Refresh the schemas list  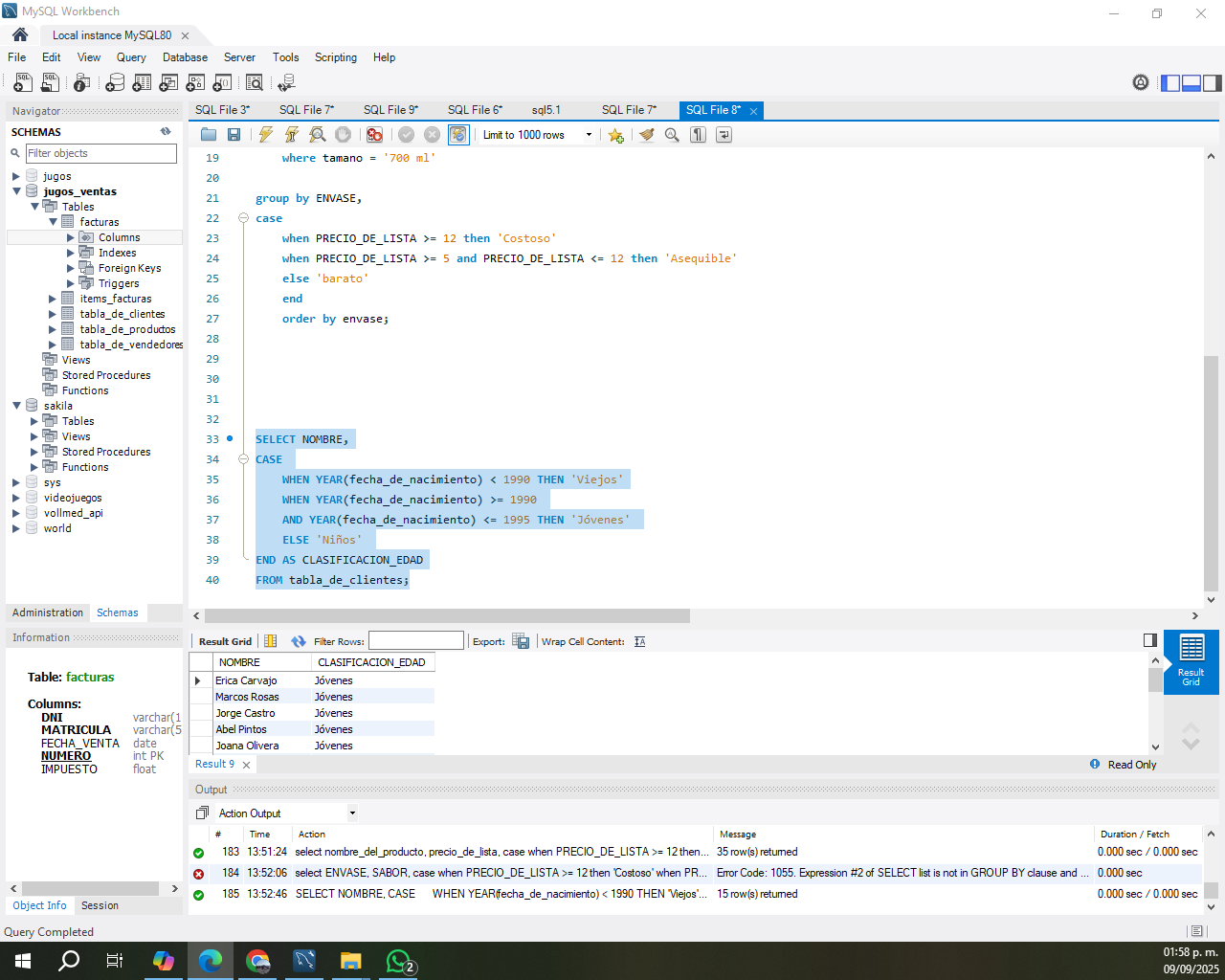coord(166,131)
